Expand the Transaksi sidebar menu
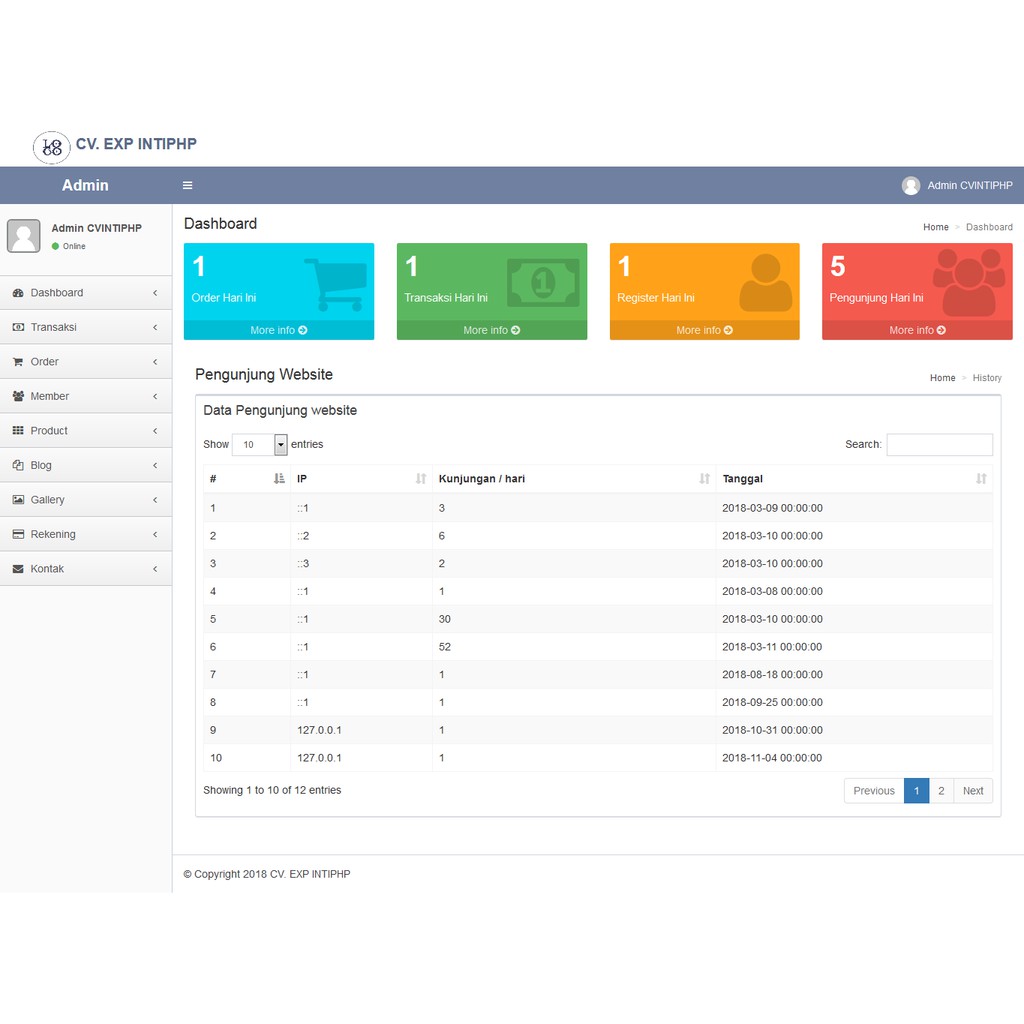Viewport: 1024px width, 1024px height. (86, 327)
